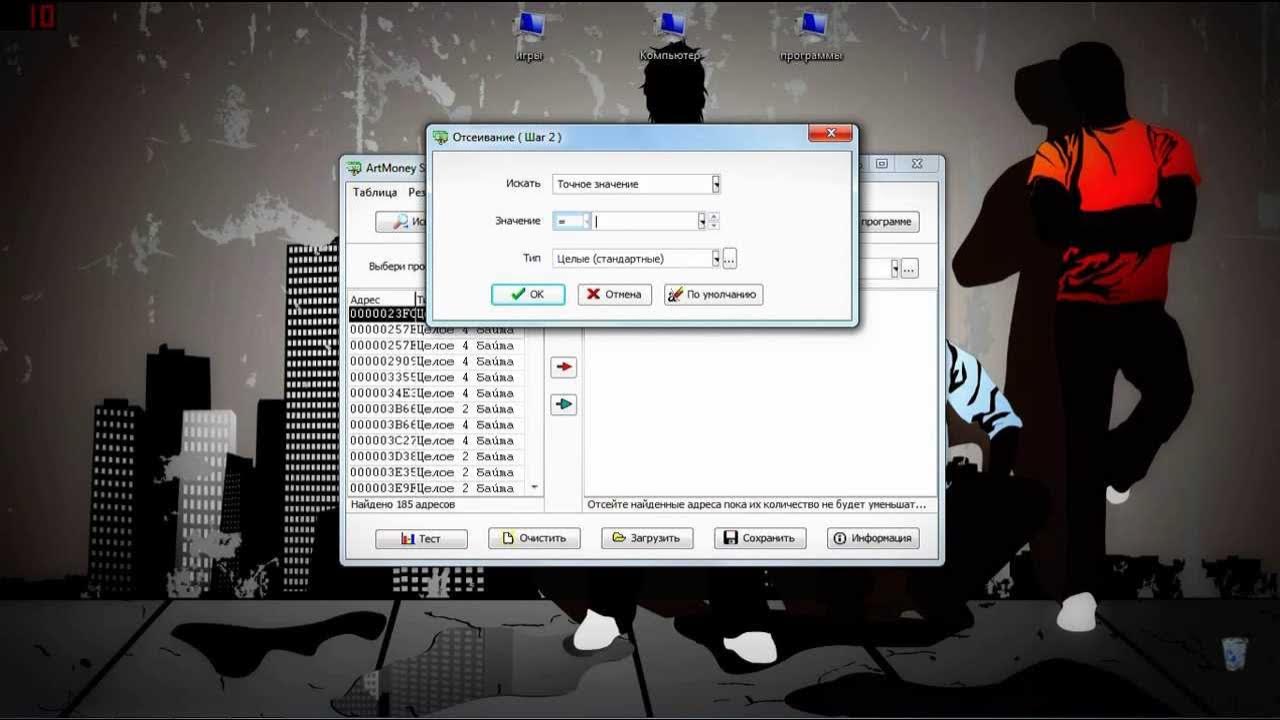Confirm filtering with the OK button

(528, 294)
